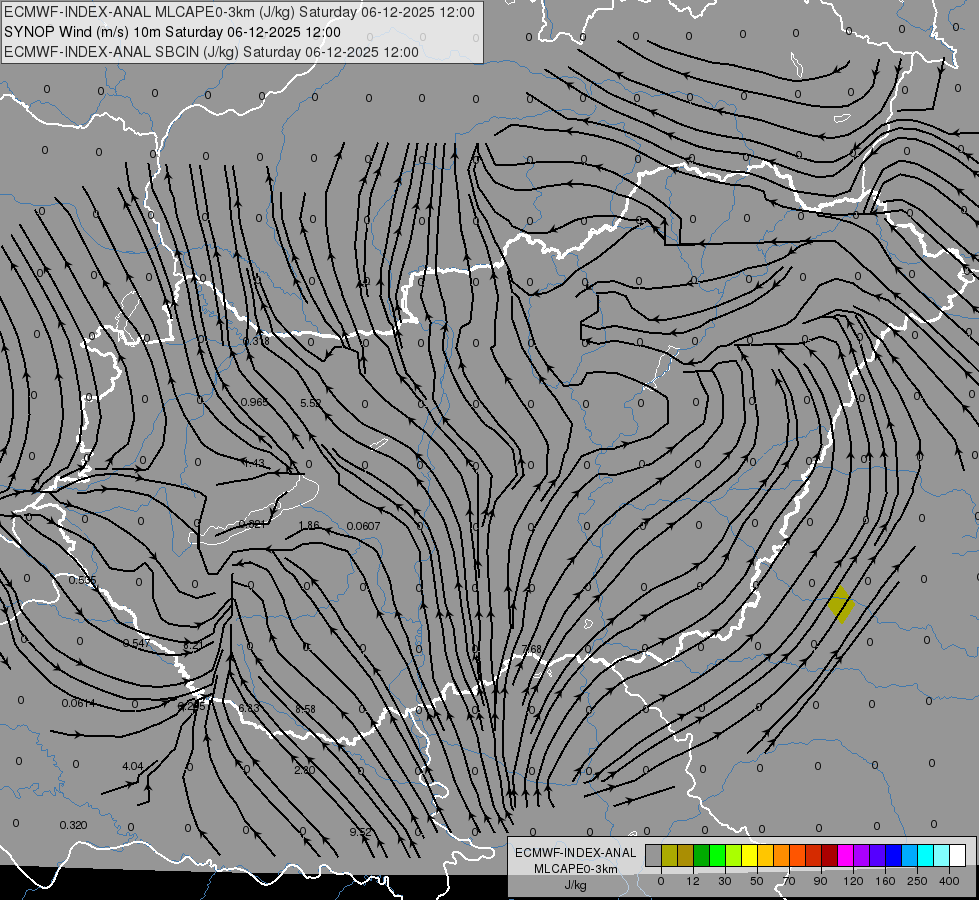Screen dimensions: 979x900
Task: Click the gray legend color swatch
Action: (x=653, y=855)
